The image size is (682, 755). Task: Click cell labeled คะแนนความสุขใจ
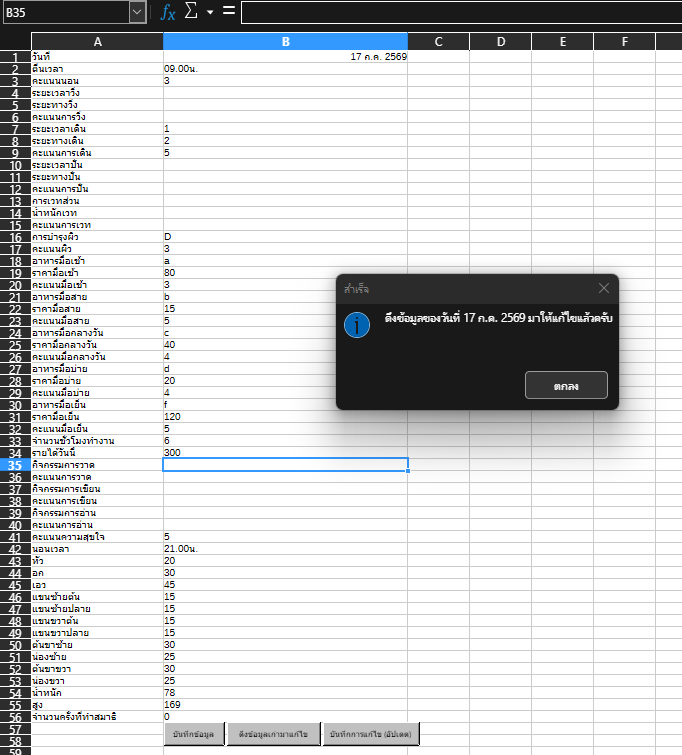97,537
